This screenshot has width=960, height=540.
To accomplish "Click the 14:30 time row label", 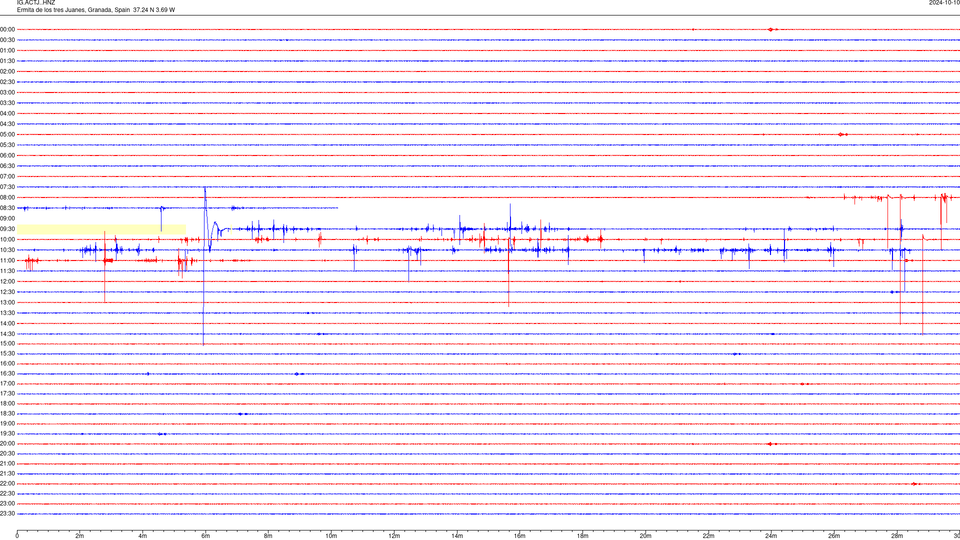I will click(7, 334).
